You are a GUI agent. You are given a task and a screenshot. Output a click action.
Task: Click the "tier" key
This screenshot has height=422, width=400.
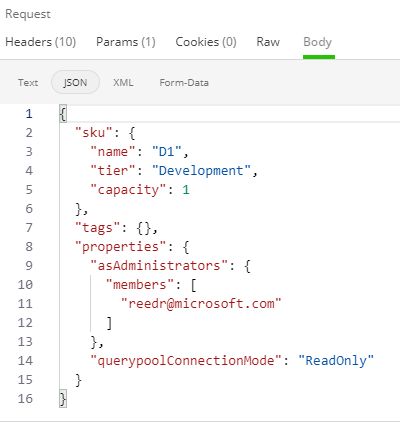click(114, 171)
